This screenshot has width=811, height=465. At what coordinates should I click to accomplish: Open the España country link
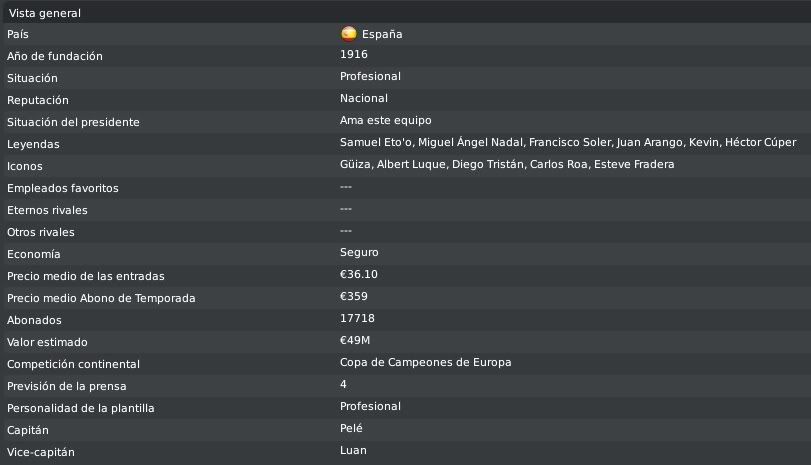pos(382,34)
